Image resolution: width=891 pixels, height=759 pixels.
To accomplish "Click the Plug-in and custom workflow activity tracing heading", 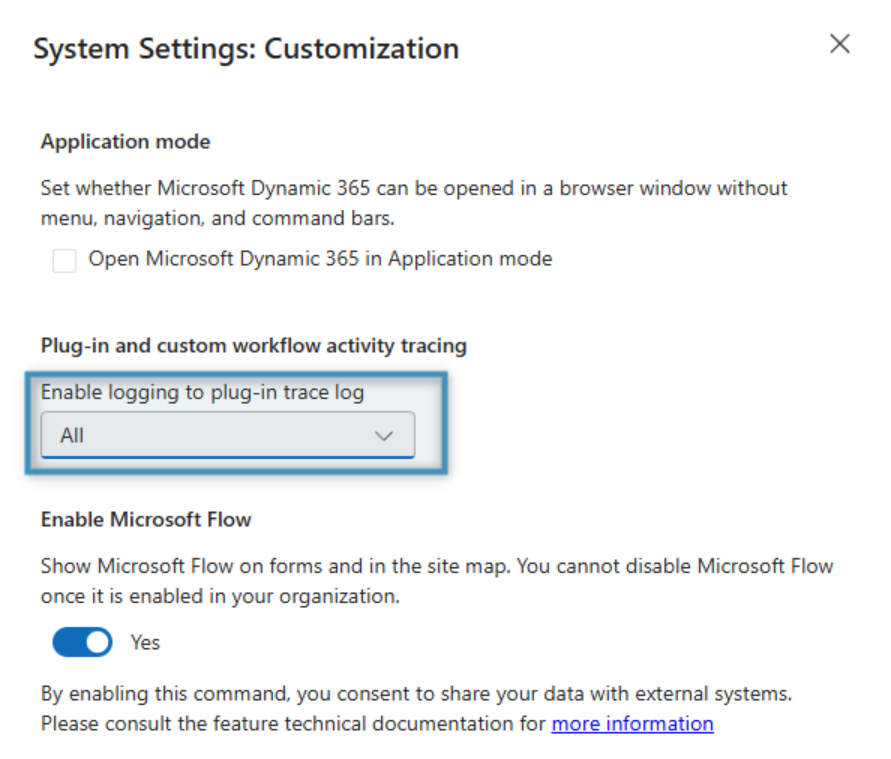I will (254, 345).
